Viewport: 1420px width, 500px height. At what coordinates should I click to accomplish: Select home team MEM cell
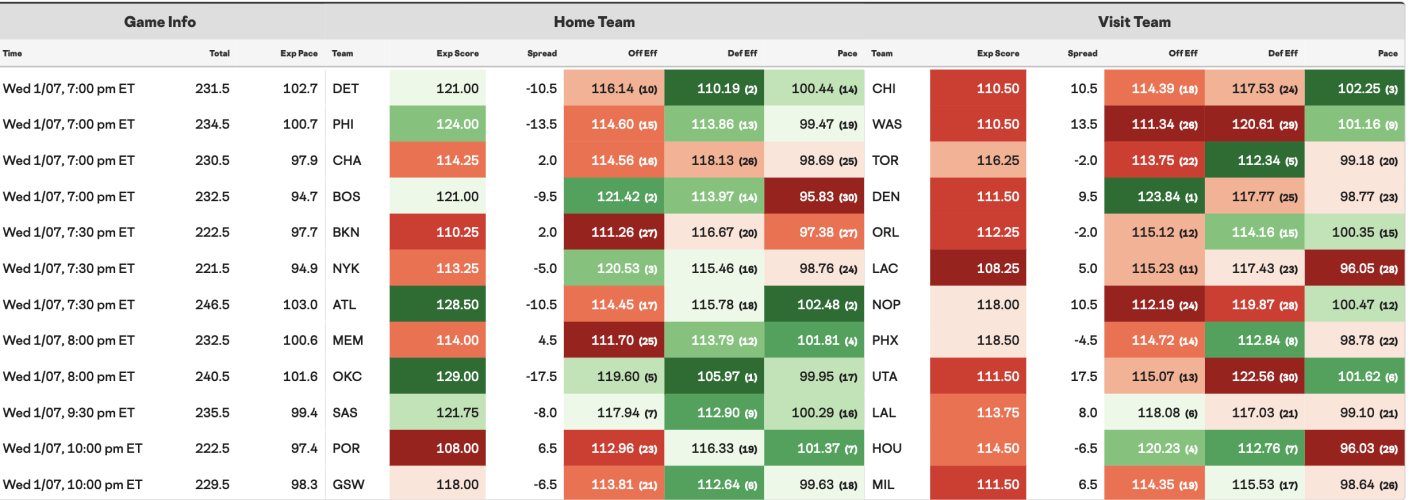pos(346,340)
